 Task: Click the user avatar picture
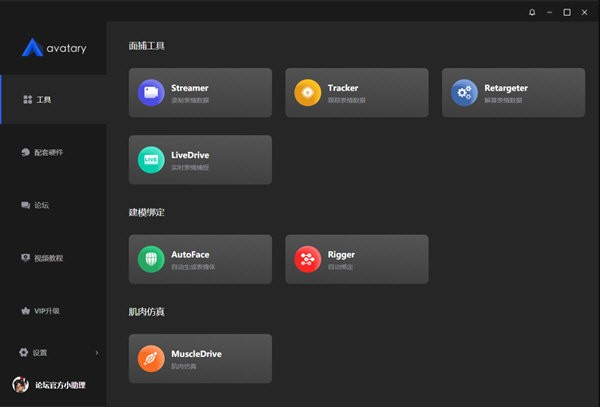19,385
